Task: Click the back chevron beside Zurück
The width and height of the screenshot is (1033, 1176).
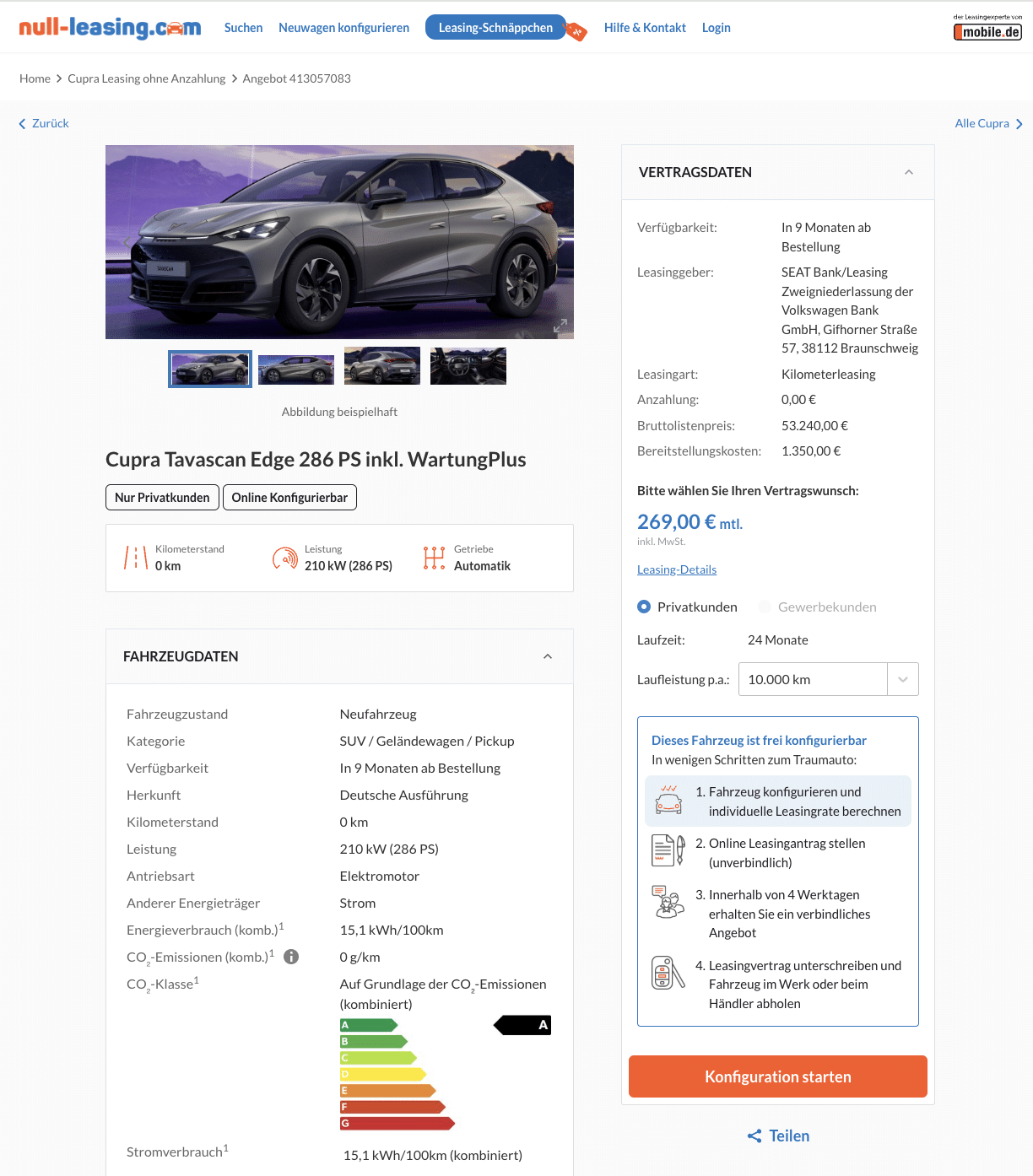Action: (x=22, y=124)
